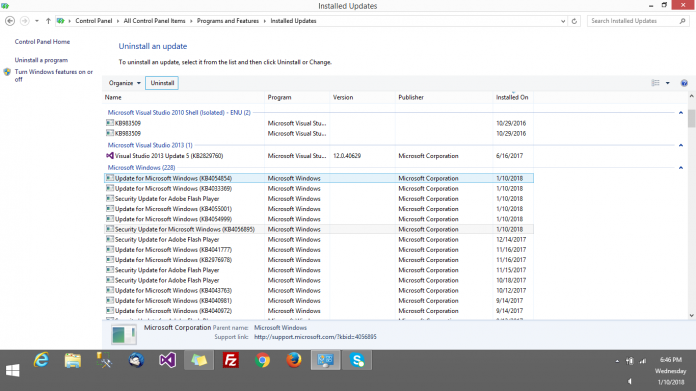The image size is (696, 391).
Task: Open the Windows Start button
Action: pos(13,371)
